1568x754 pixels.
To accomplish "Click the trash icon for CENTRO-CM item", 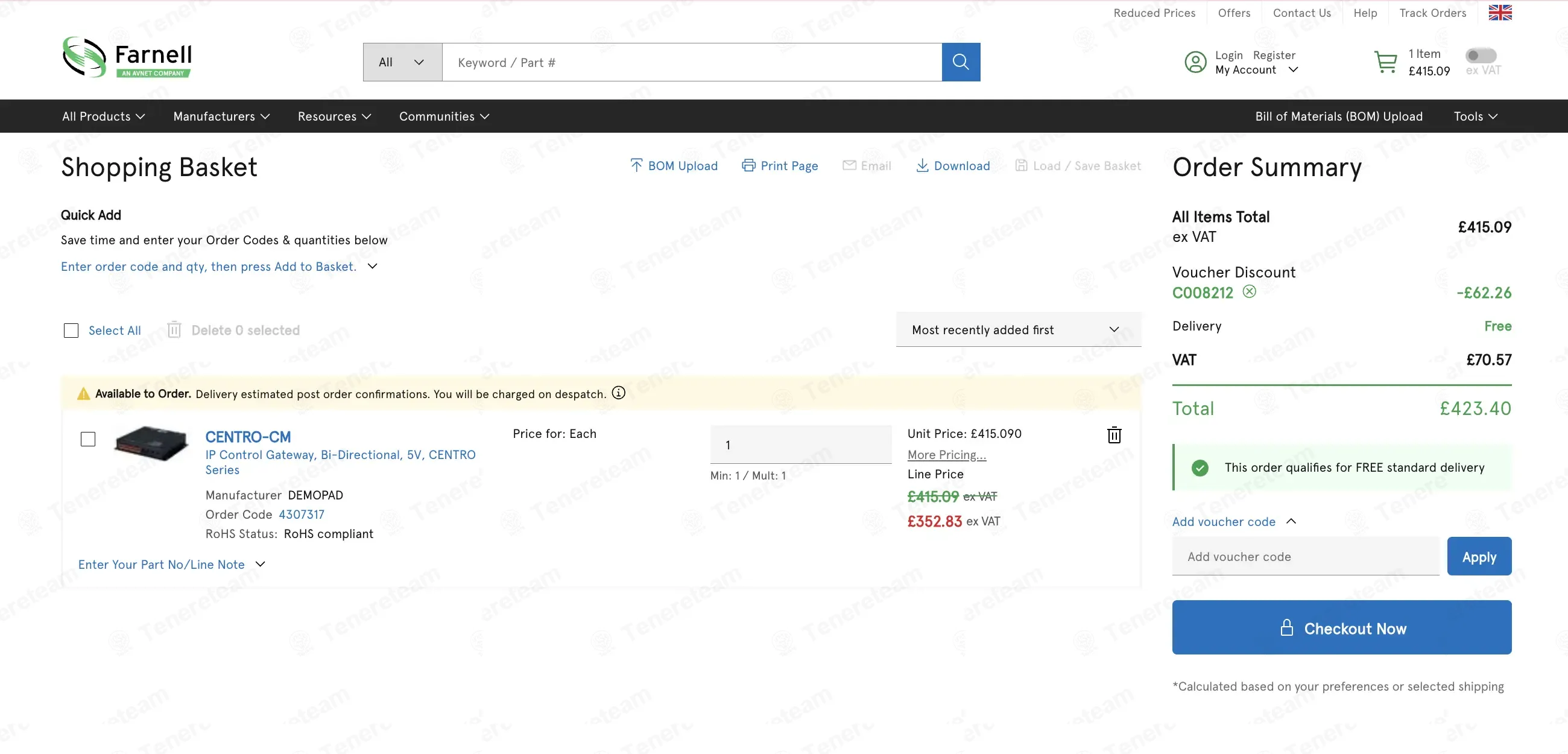I will point(1114,435).
